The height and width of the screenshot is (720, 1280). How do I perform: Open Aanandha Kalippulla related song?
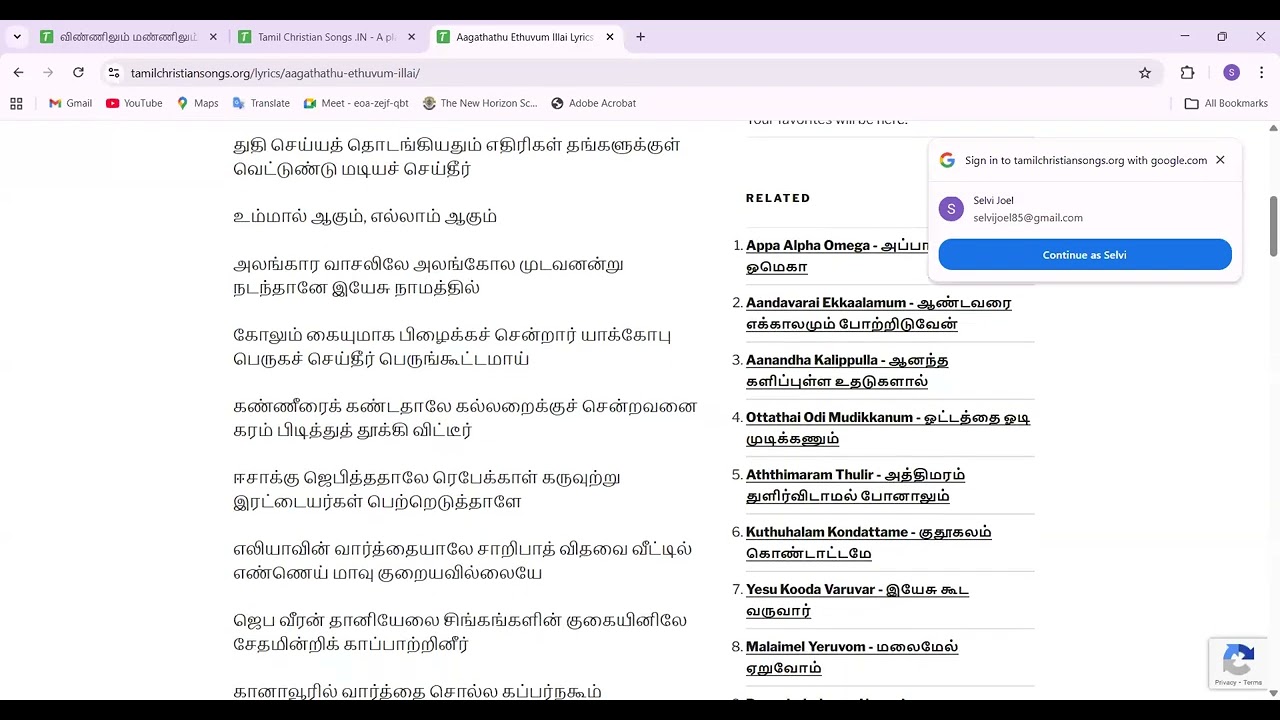(847, 370)
